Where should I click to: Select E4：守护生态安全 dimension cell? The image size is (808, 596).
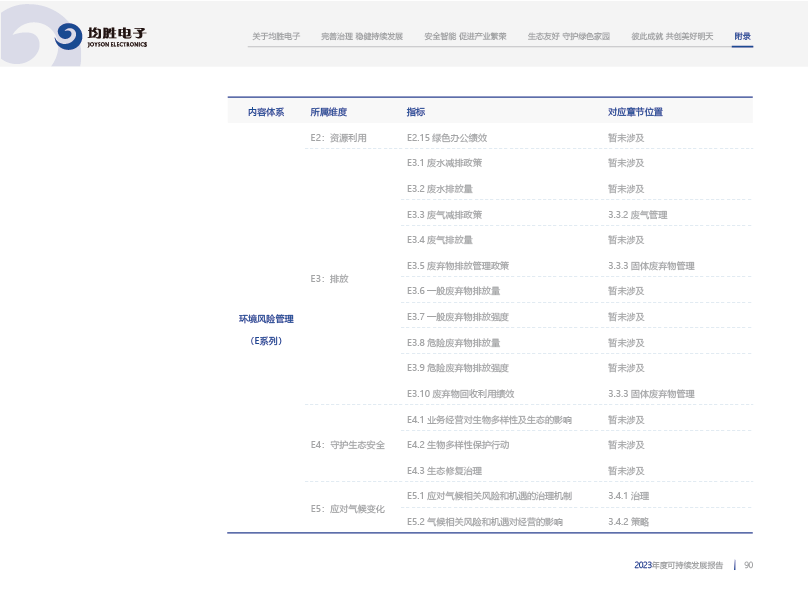point(347,445)
